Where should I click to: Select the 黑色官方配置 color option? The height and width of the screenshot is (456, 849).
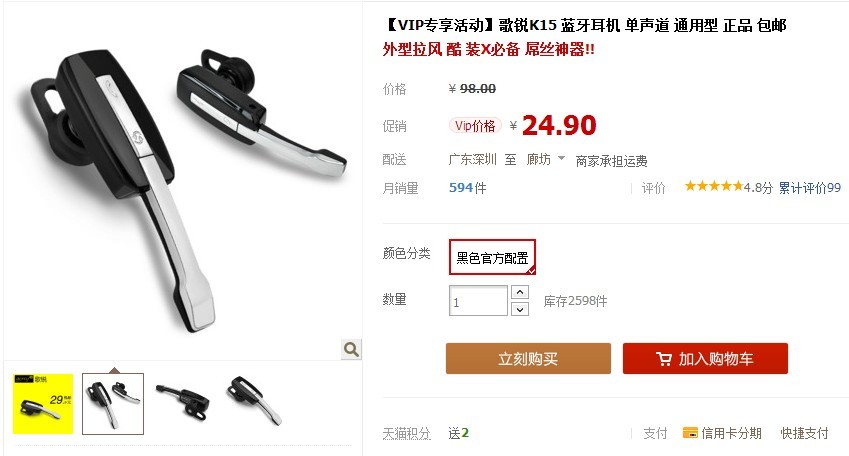492,257
